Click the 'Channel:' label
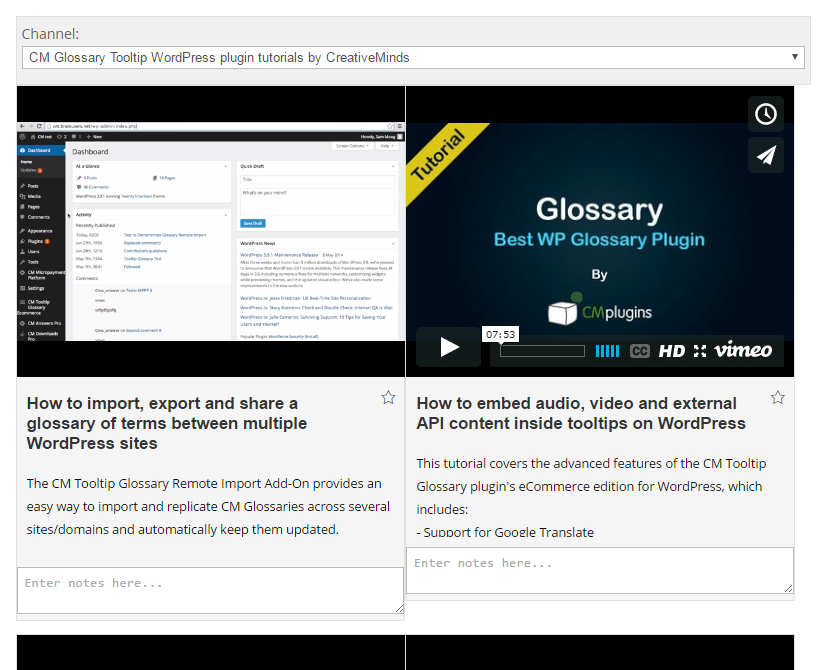827x670 pixels. [50, 34]
